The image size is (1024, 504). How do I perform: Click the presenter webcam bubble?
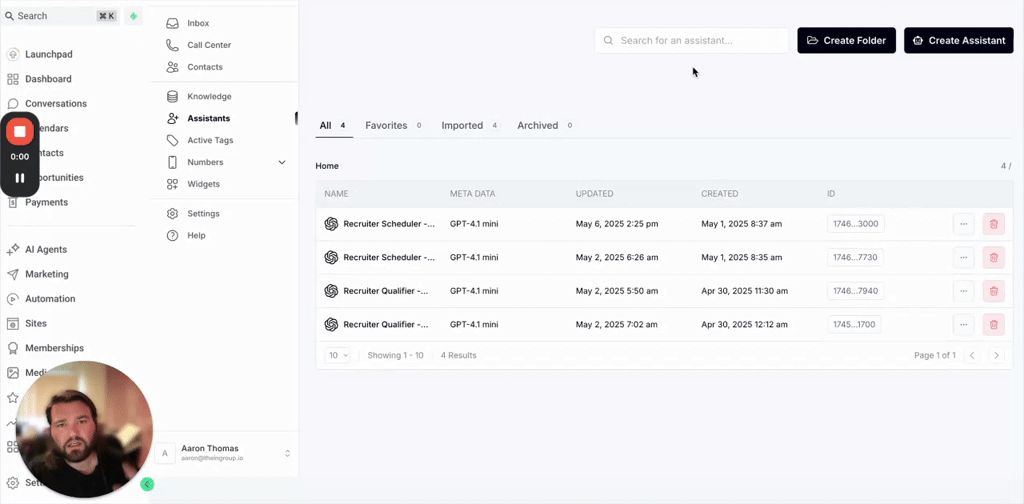pyautogui.click(x=84, y=429)
